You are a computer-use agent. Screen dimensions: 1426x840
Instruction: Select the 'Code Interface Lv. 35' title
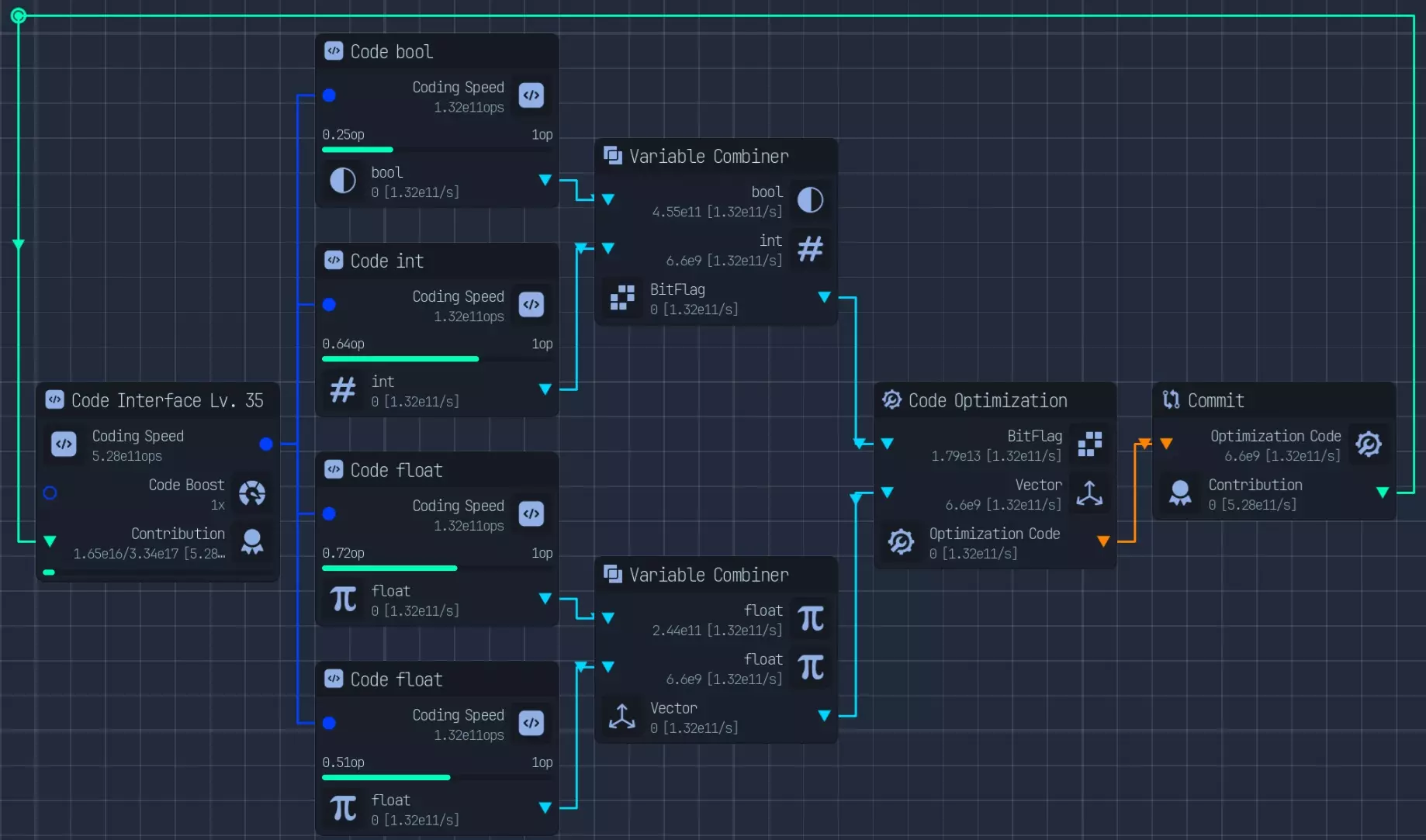point(168,400)
